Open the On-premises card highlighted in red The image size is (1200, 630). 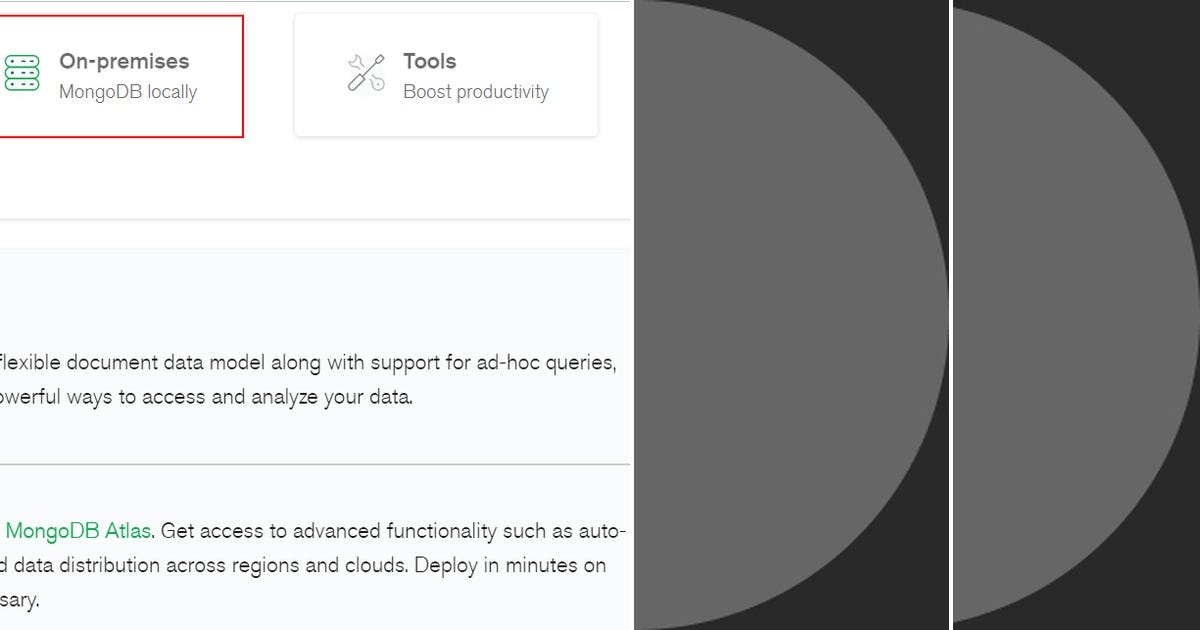[x=120, y=75]
